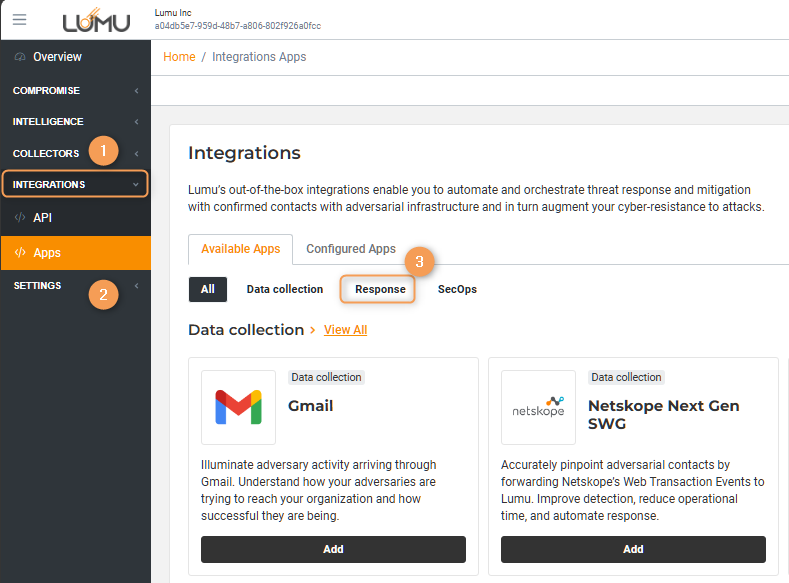Click the Netskope app logo
This screenshot has width=789, height=583.
[x=538, y=407]
